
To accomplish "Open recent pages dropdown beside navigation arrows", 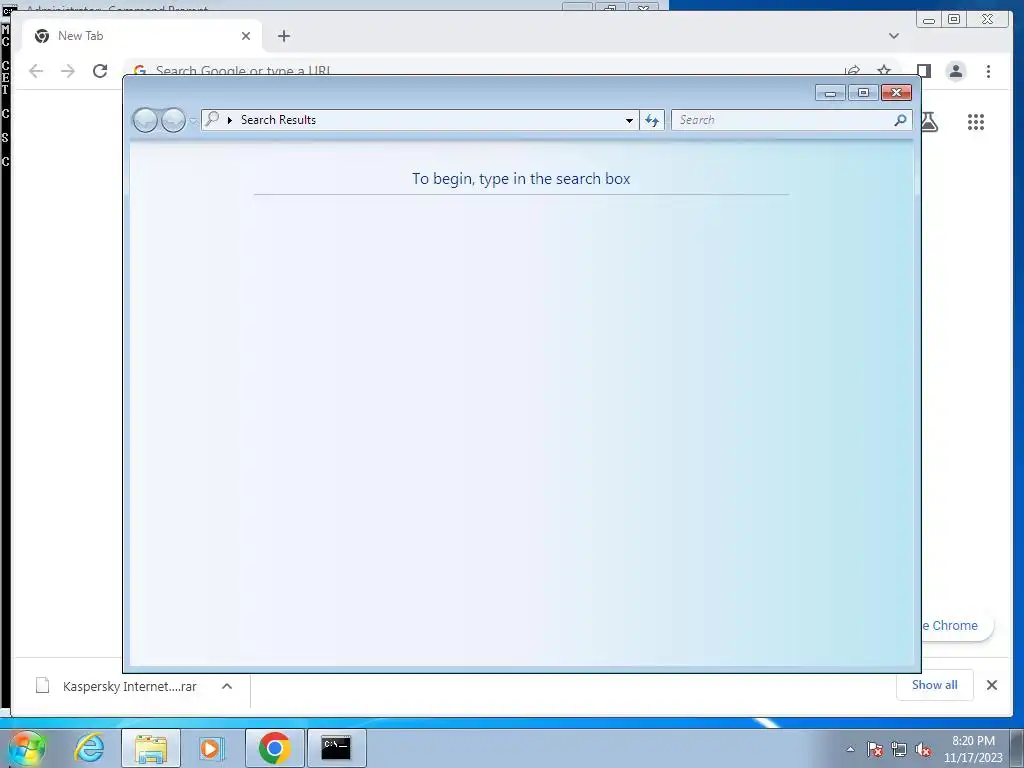I will [193, 121].
